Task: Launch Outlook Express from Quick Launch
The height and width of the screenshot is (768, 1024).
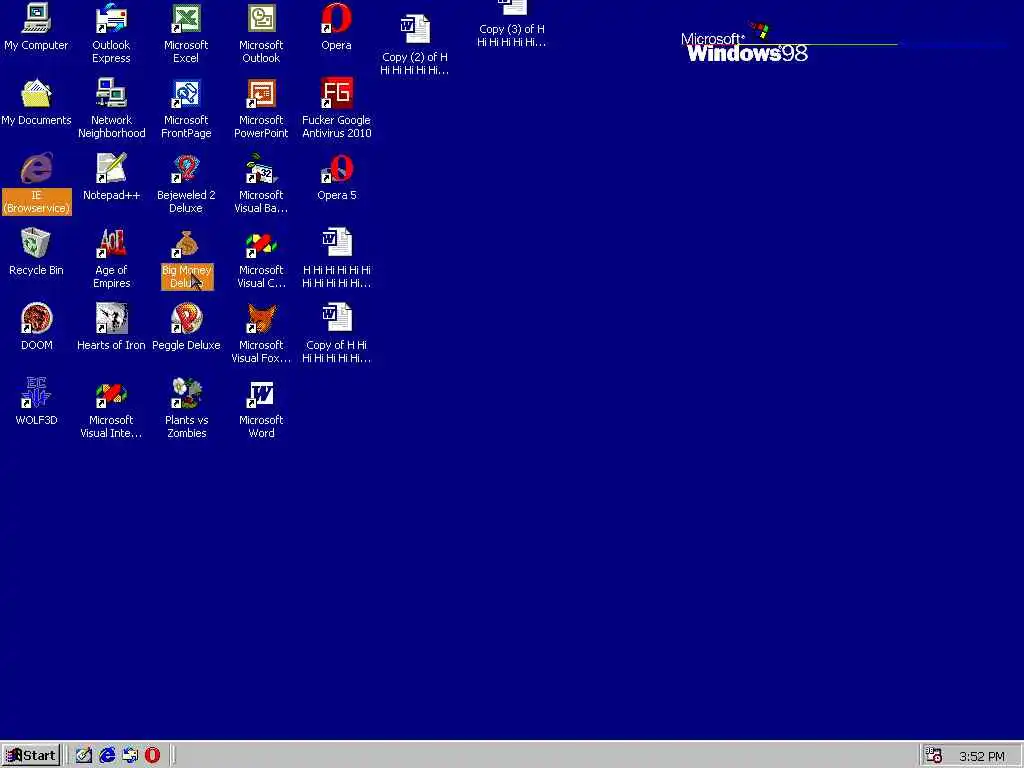Action: (x=130, y=756)
